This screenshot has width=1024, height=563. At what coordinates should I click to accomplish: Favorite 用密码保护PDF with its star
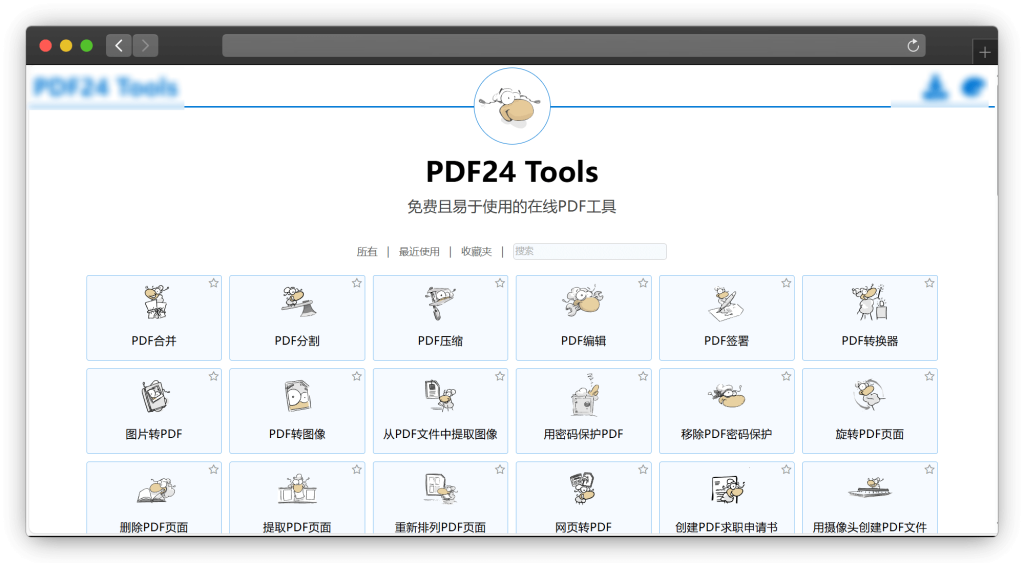(643, 376)
